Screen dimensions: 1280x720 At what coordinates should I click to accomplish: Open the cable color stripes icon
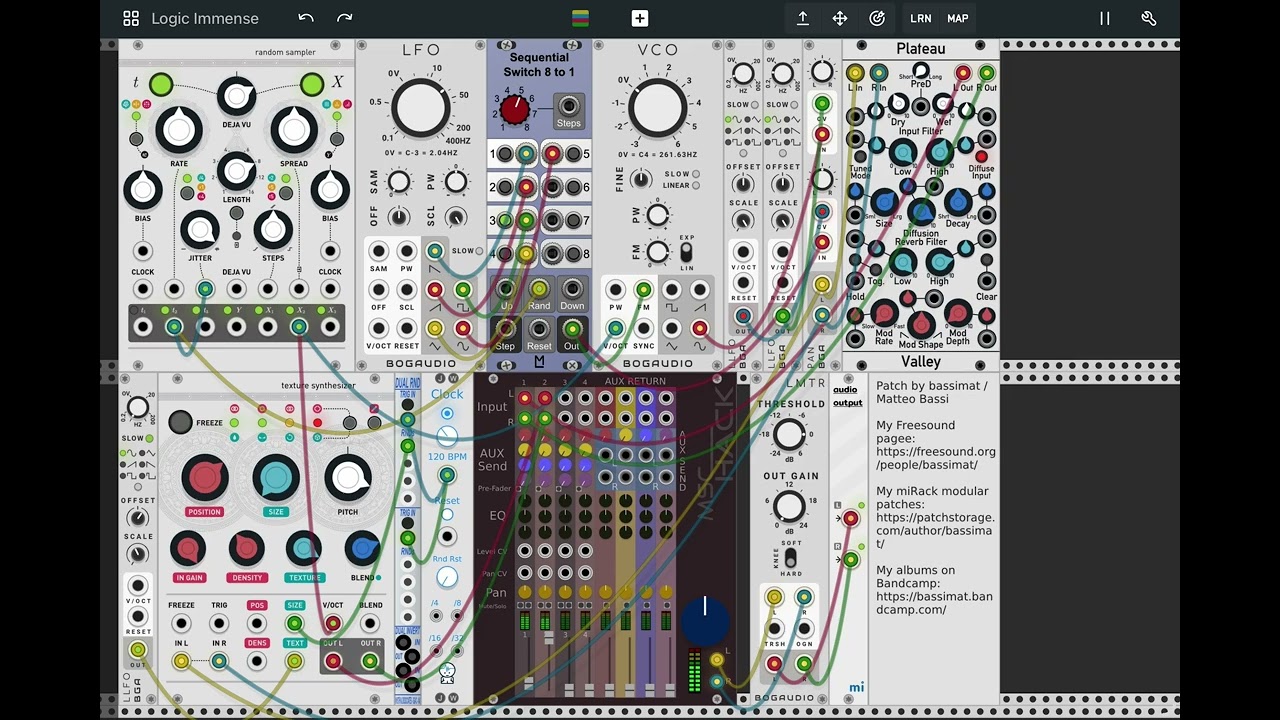click(580, 18)
